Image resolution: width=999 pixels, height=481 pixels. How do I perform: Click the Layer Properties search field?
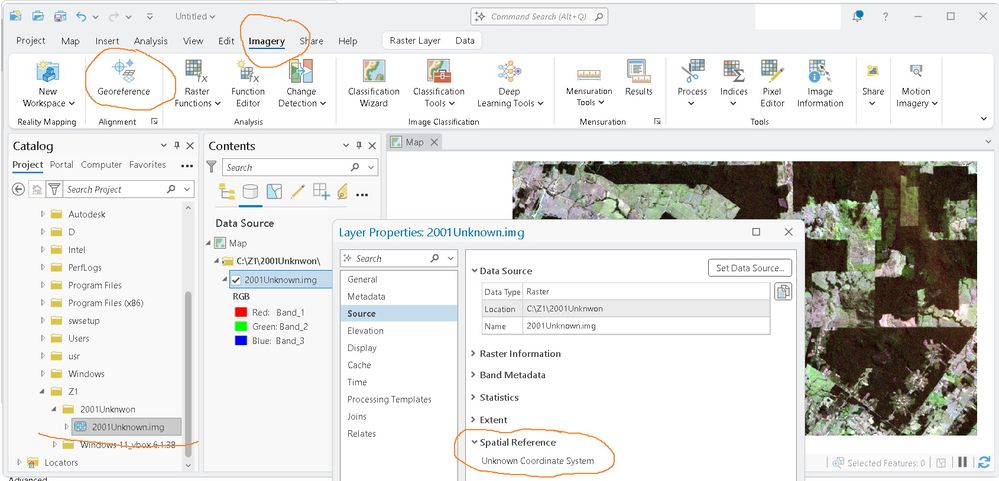point(392,259)
